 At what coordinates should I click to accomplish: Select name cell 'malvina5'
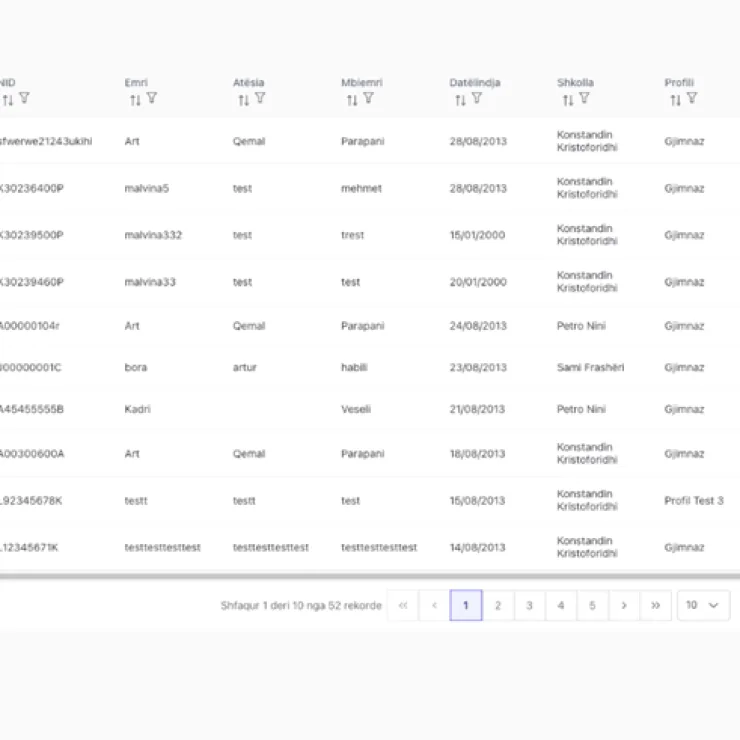pyautogui.click(x=147, y=188)
